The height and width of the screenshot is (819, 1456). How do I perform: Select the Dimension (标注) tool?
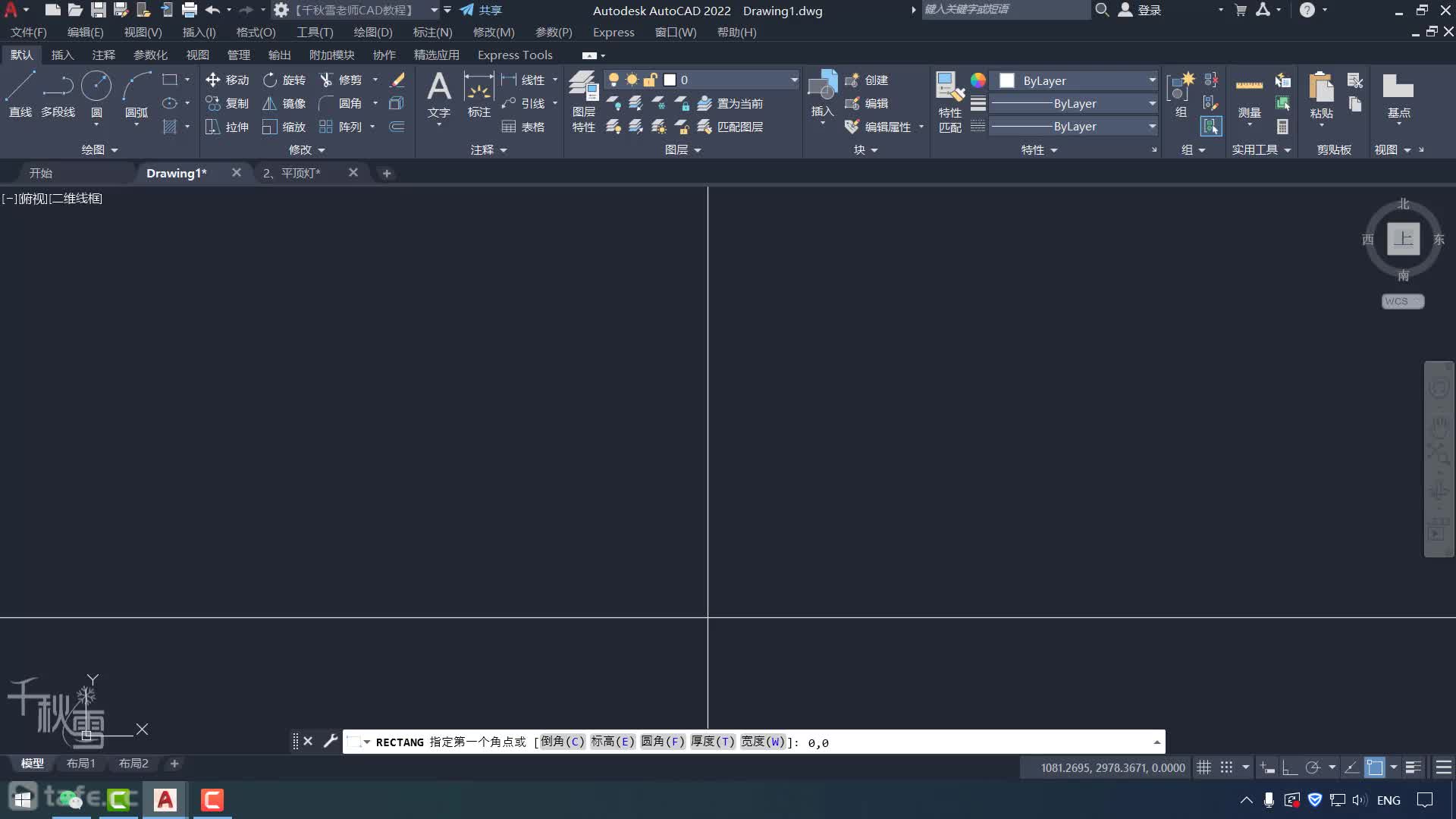coord(479,95)
